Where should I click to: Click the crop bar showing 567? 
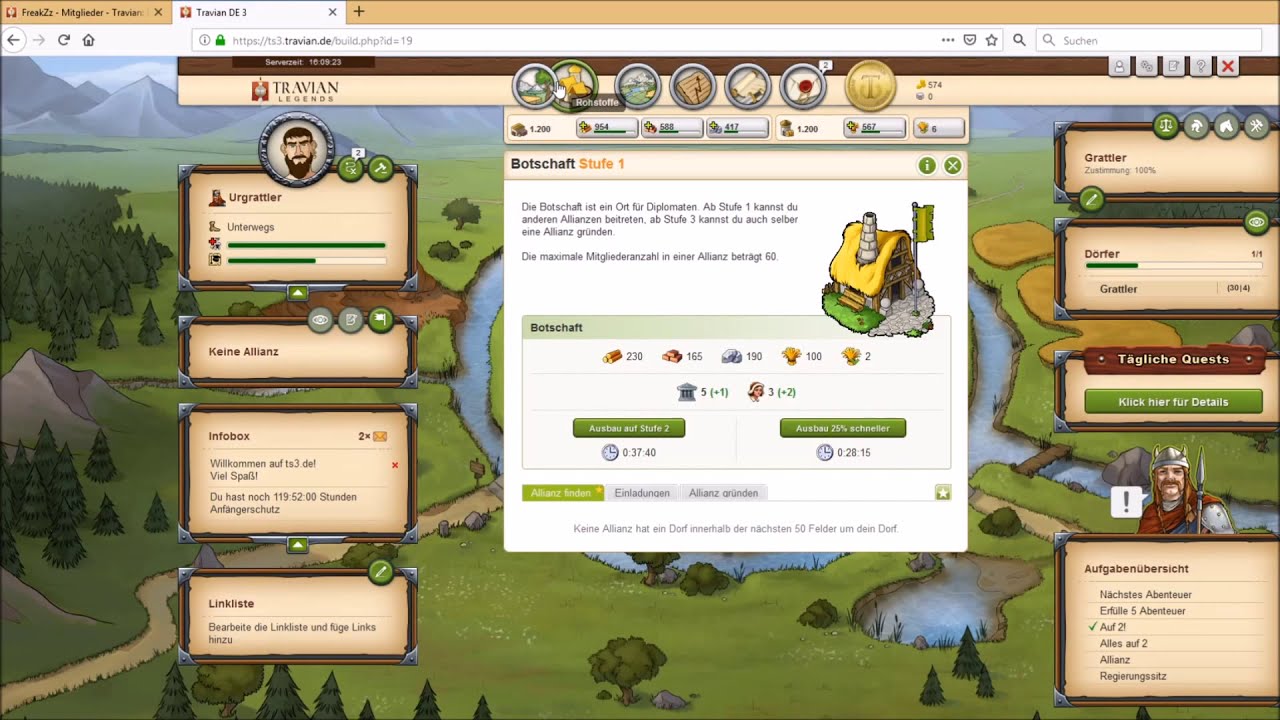(875, 128)
